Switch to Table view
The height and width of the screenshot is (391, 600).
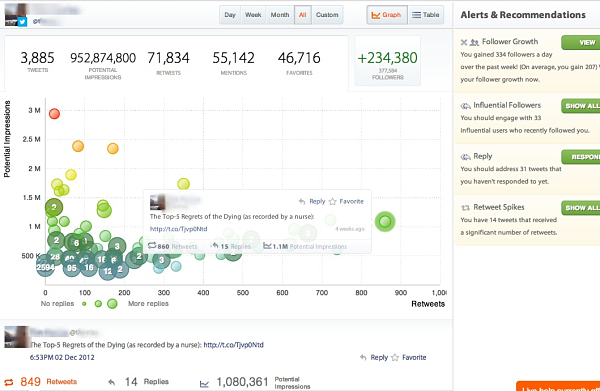426,15
